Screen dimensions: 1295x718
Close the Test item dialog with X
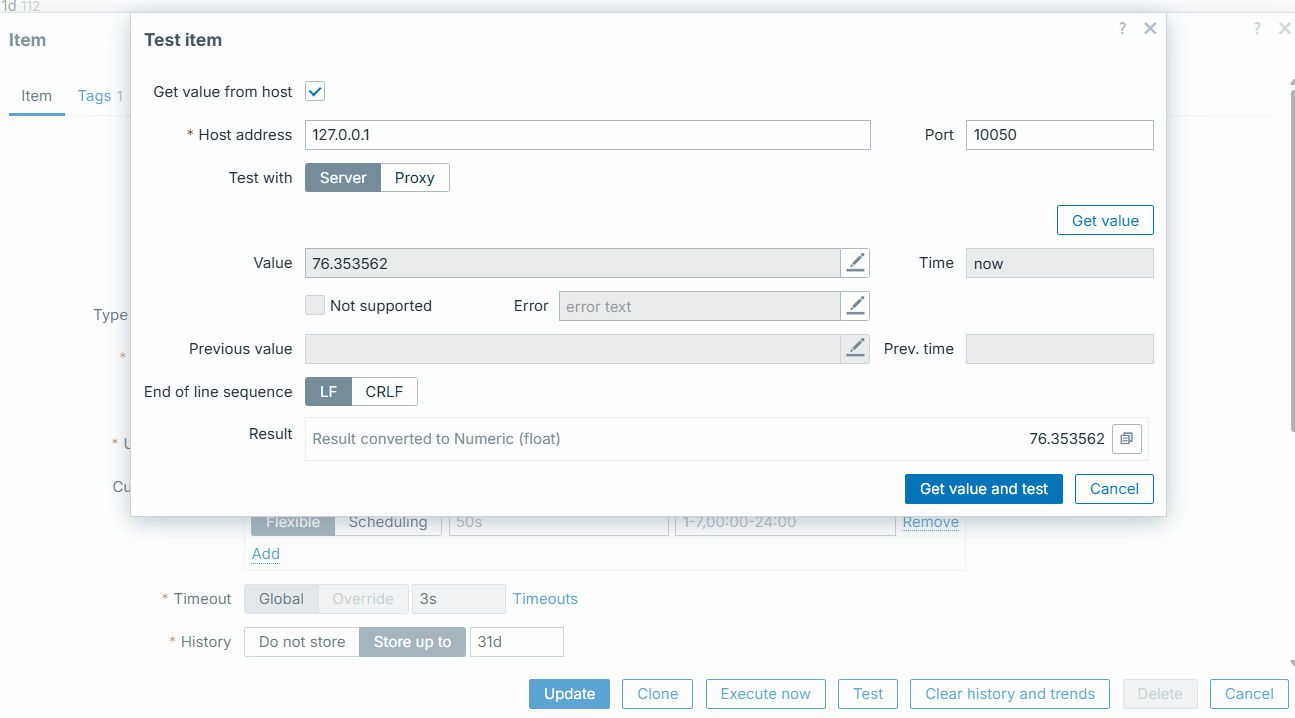pos(1150,29)
